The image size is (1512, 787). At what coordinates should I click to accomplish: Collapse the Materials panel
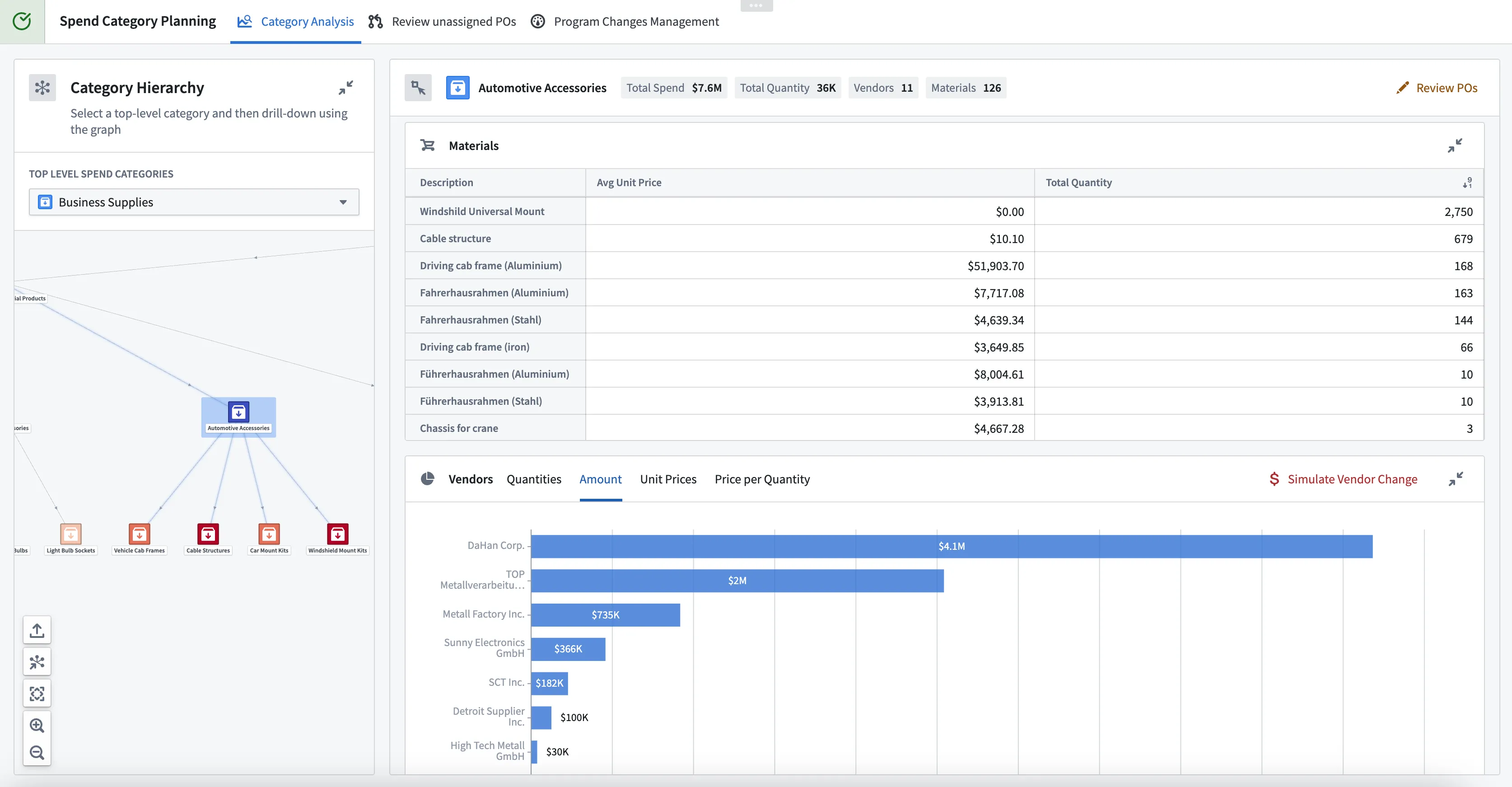coord(1455,145)
